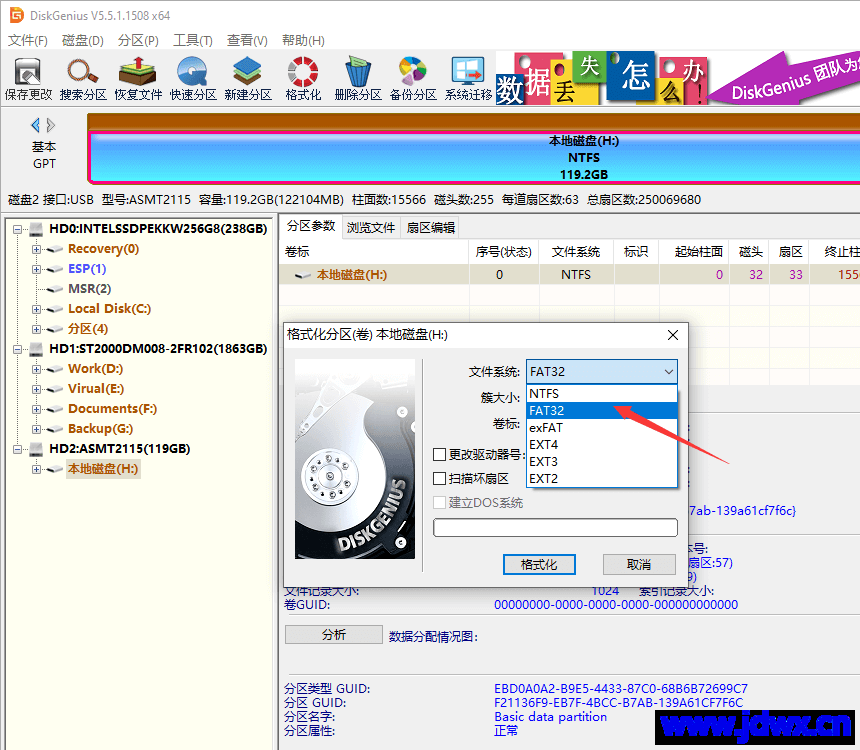The image size is (860, 750).
Task: Click the FAT32 highlighted list option
Action: pyautogui.click(x=602, y=410)
